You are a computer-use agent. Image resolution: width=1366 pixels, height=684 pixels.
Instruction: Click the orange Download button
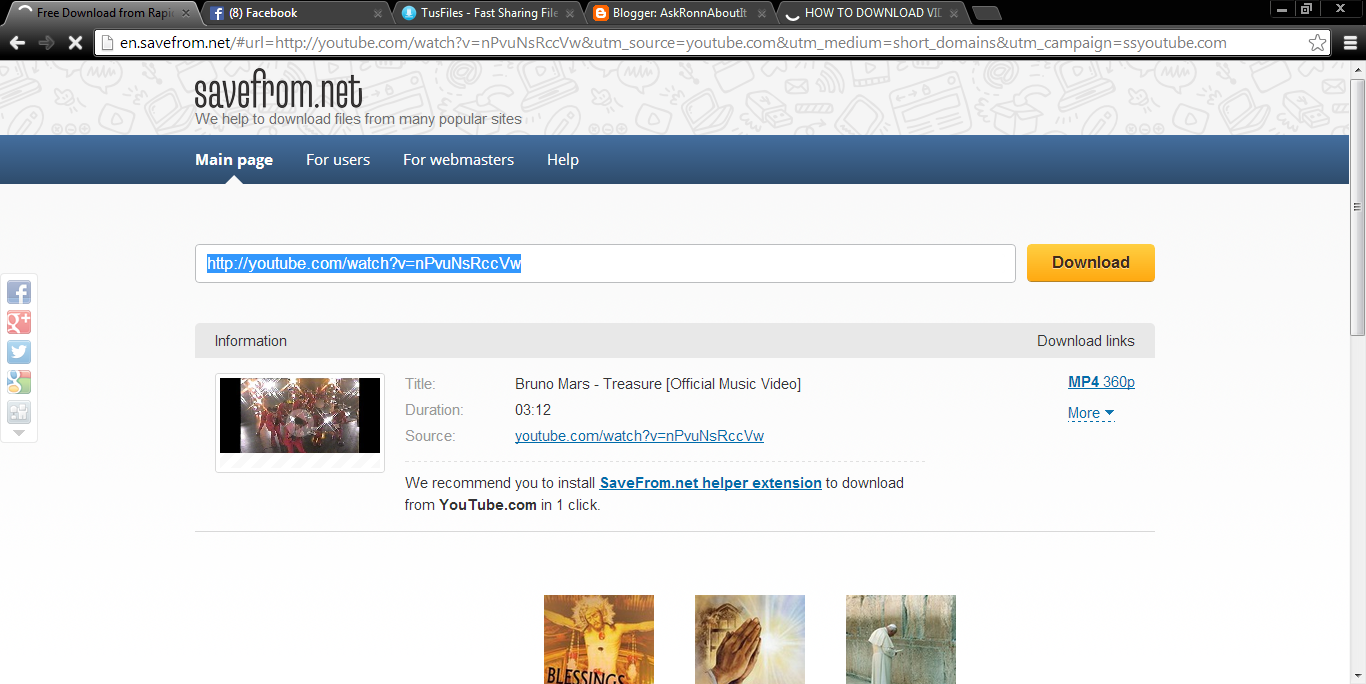(1091, 263)
